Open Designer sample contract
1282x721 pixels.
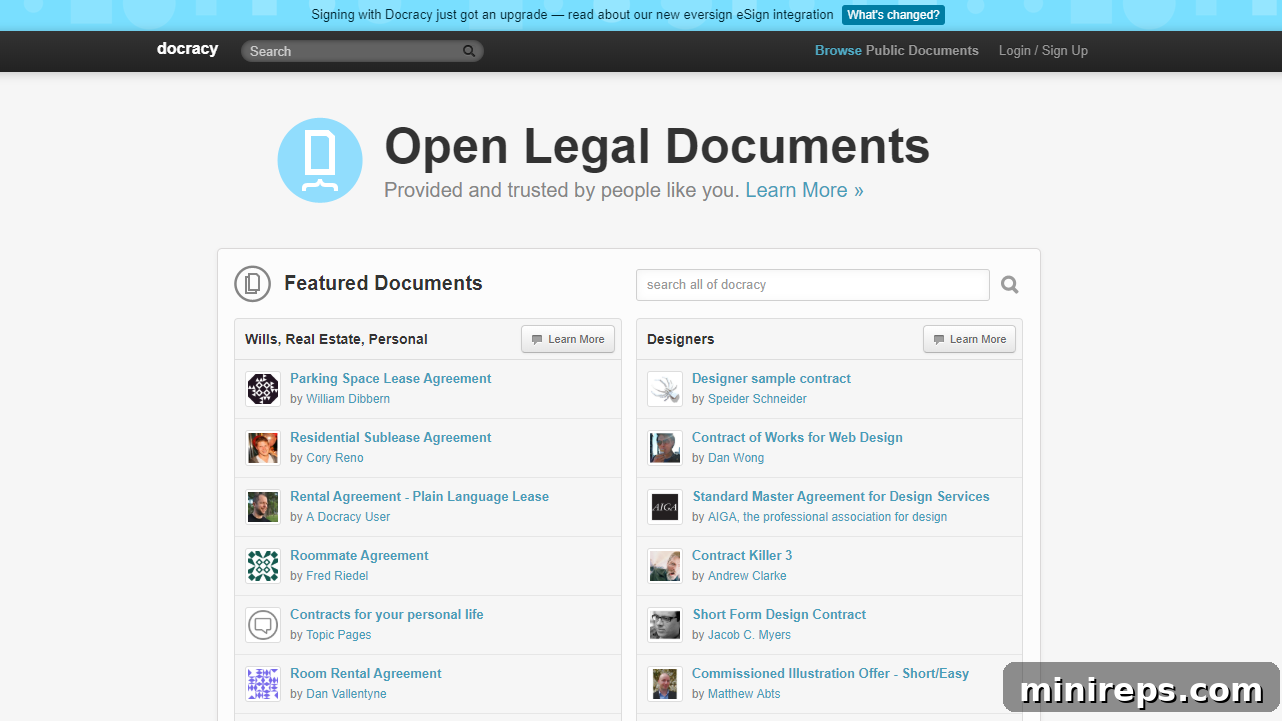[771, 378]
